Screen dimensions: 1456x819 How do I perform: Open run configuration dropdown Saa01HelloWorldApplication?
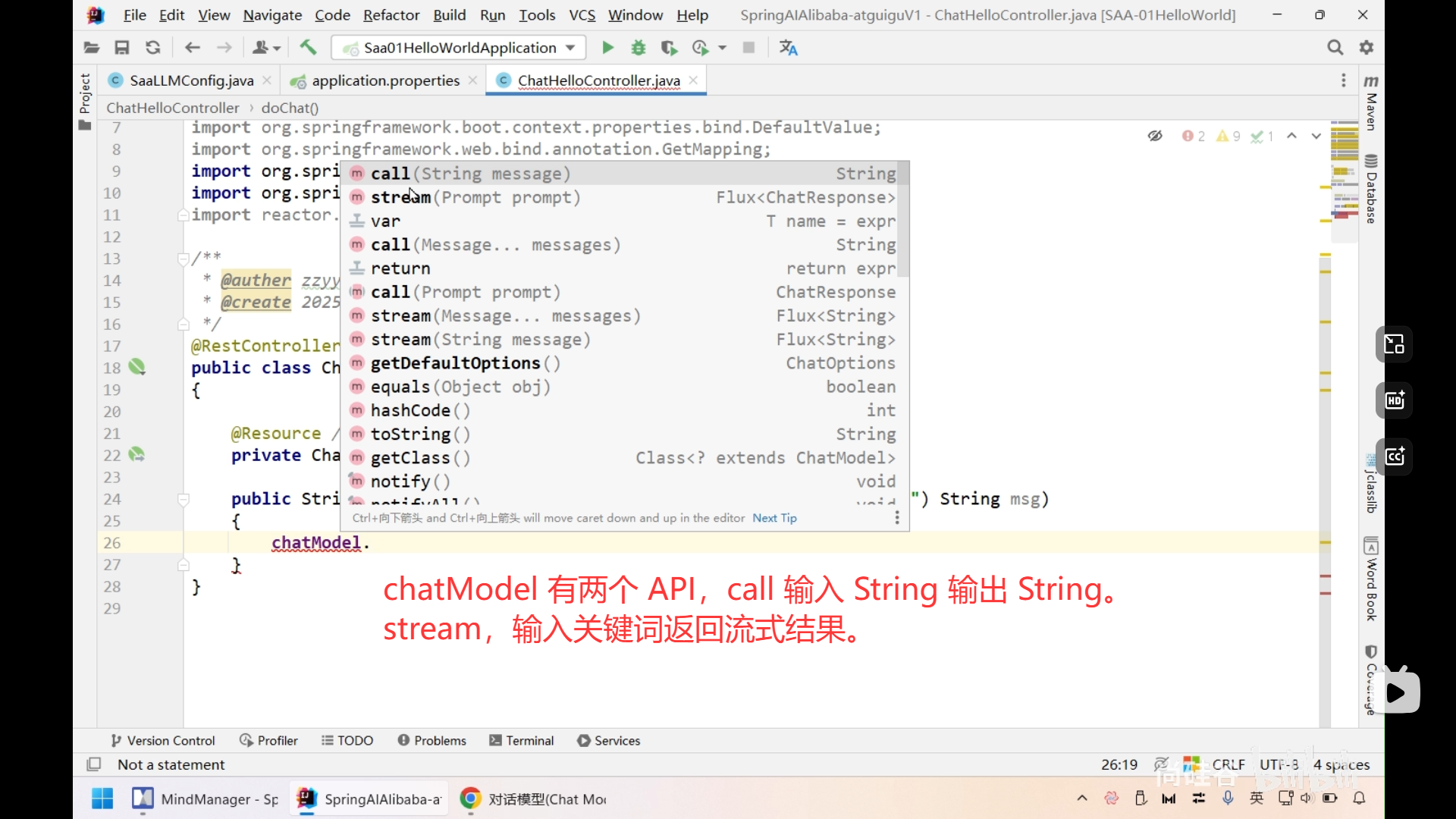[459, 48]
